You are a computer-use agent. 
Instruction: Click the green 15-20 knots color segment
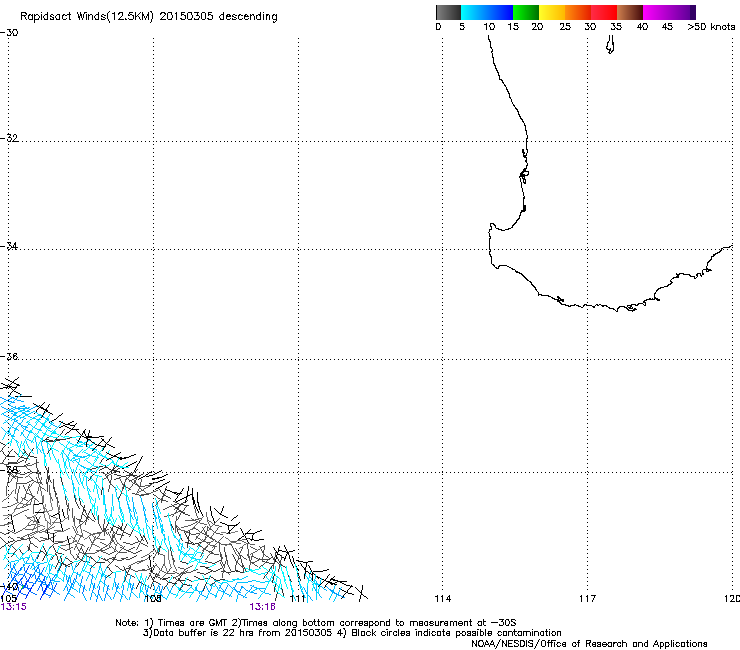pyautogui.click(x=526, y=12)
